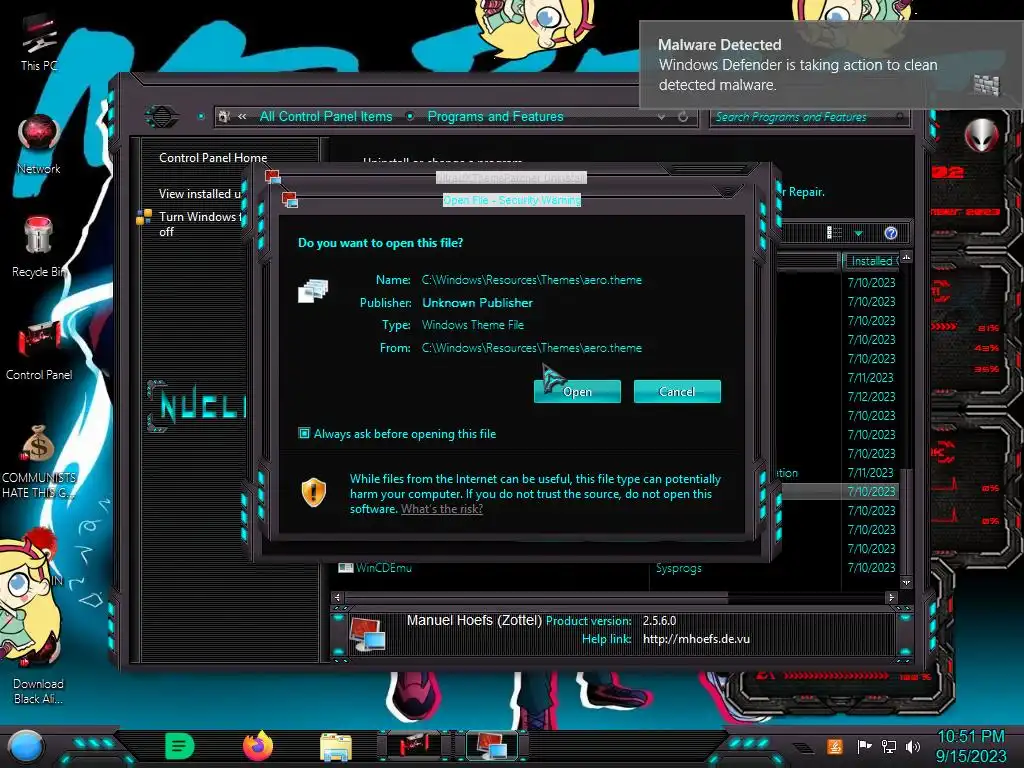Open File Explorer from the taskbar

(336, 747)
